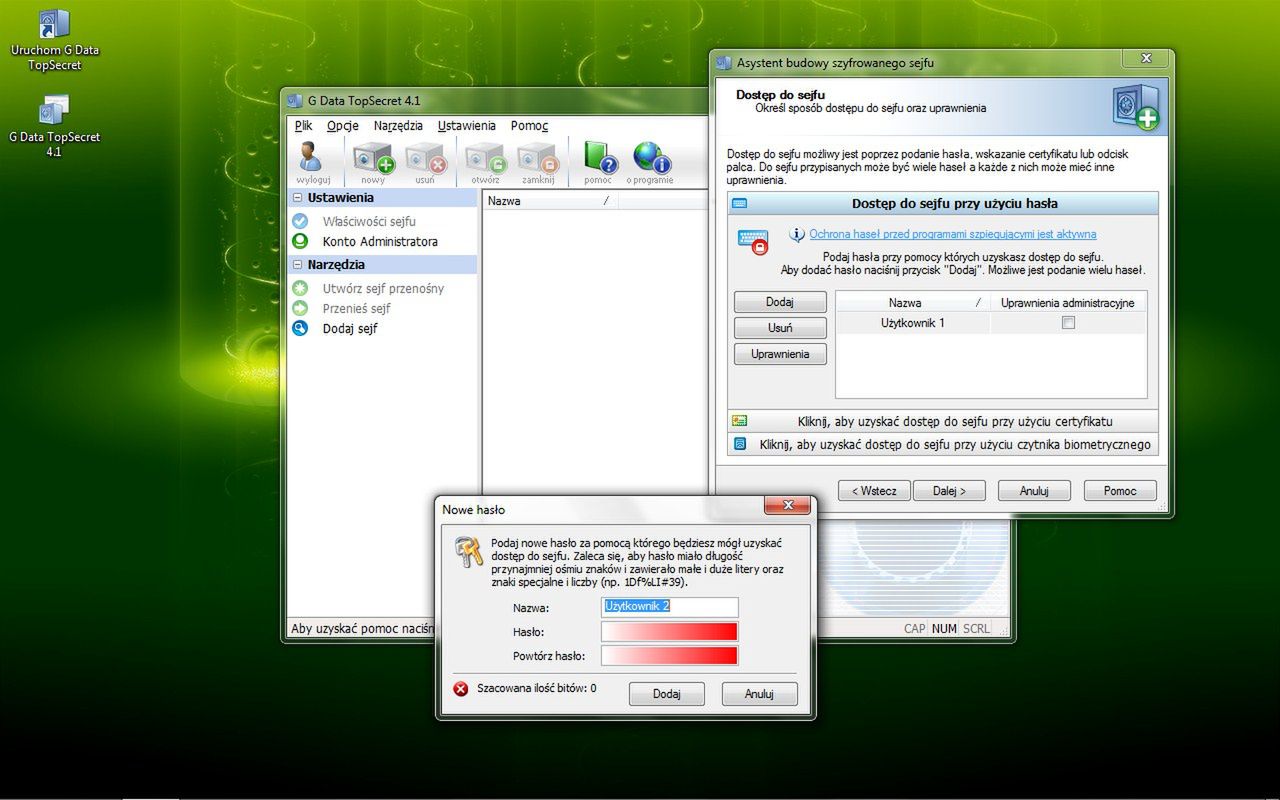Click the Uprawnienia button in the wizard
Screen dimensions: 1280x800
pyautogui.click(x=780, y=354)
